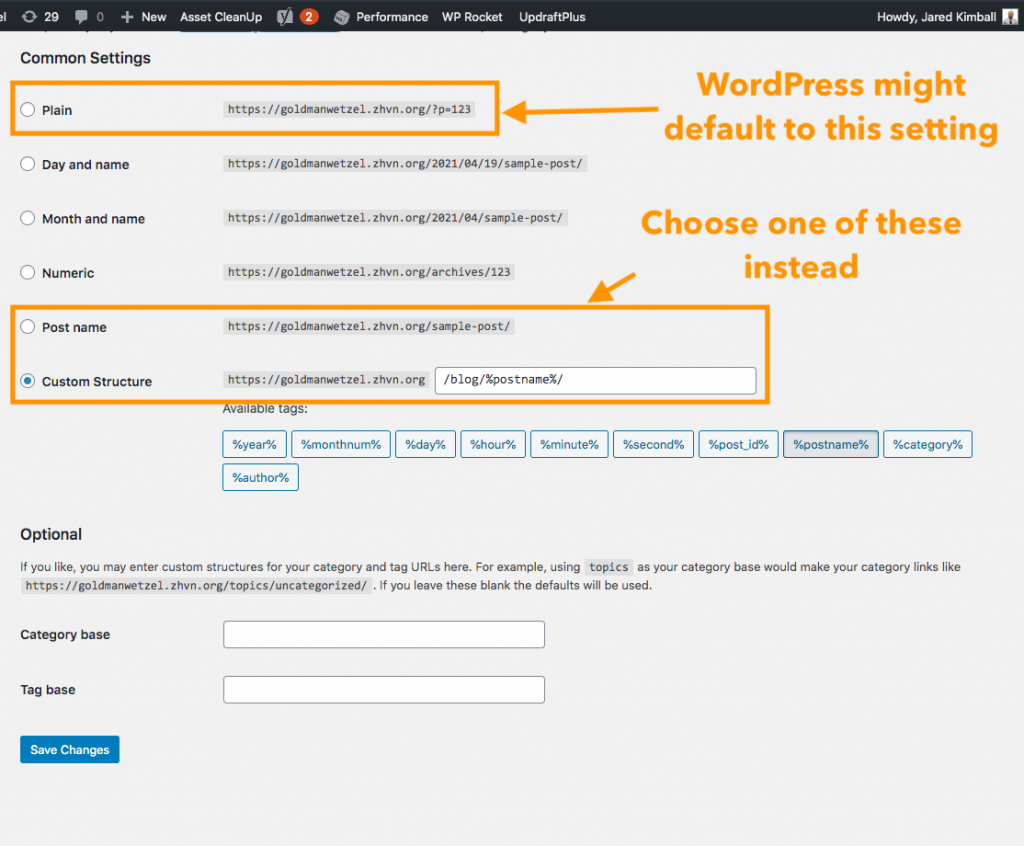1024x846 pixels.
Task: Focus the Category base input field
Action: 384,634
